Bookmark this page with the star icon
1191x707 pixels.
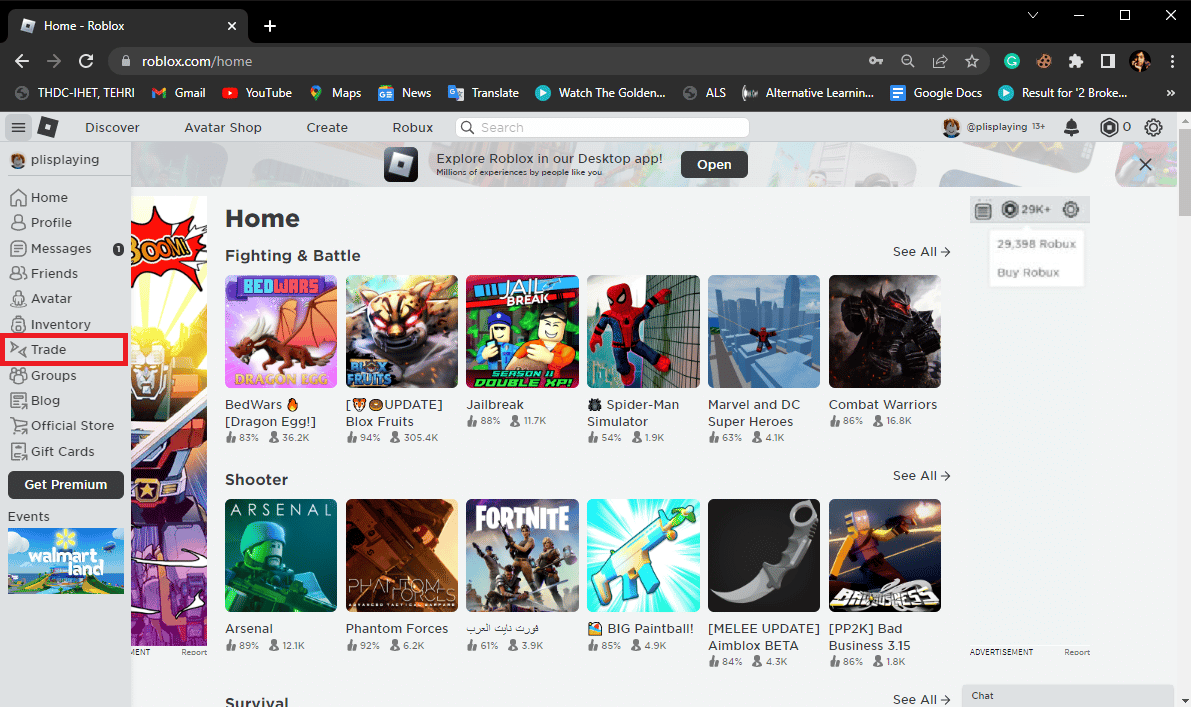[x=971, y=61]
